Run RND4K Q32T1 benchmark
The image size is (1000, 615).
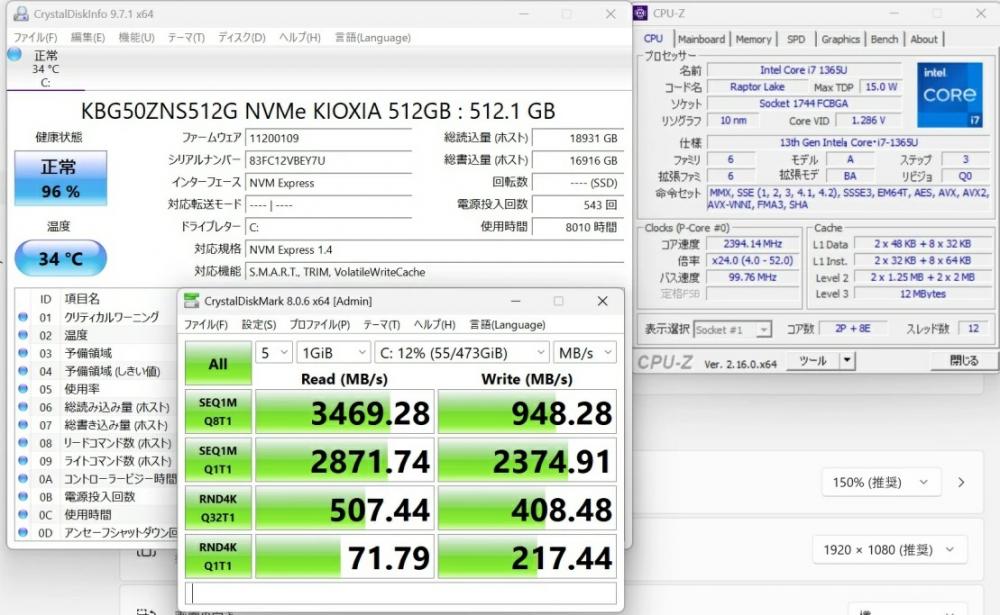pos(218,508)
